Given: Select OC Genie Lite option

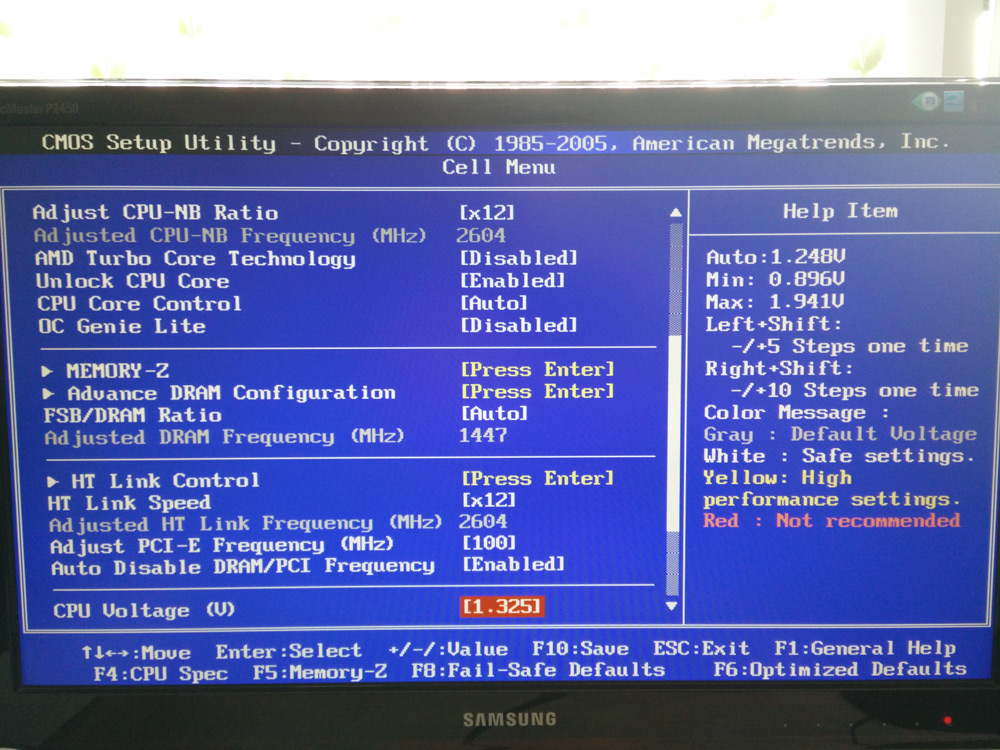Looking at the screenshot, I should (122, 326).
